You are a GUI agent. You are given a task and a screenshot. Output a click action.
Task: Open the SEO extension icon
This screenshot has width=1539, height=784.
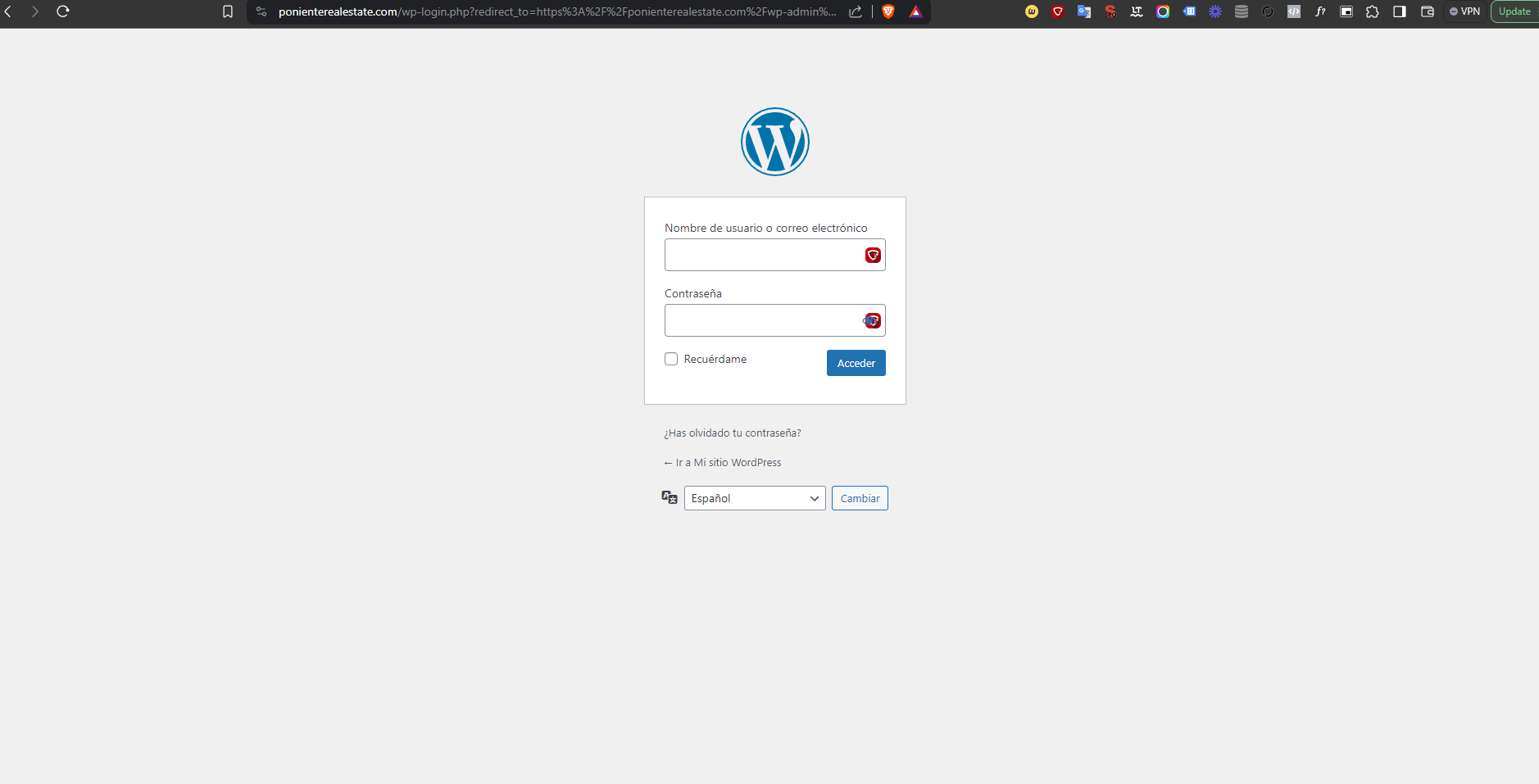1110,11
